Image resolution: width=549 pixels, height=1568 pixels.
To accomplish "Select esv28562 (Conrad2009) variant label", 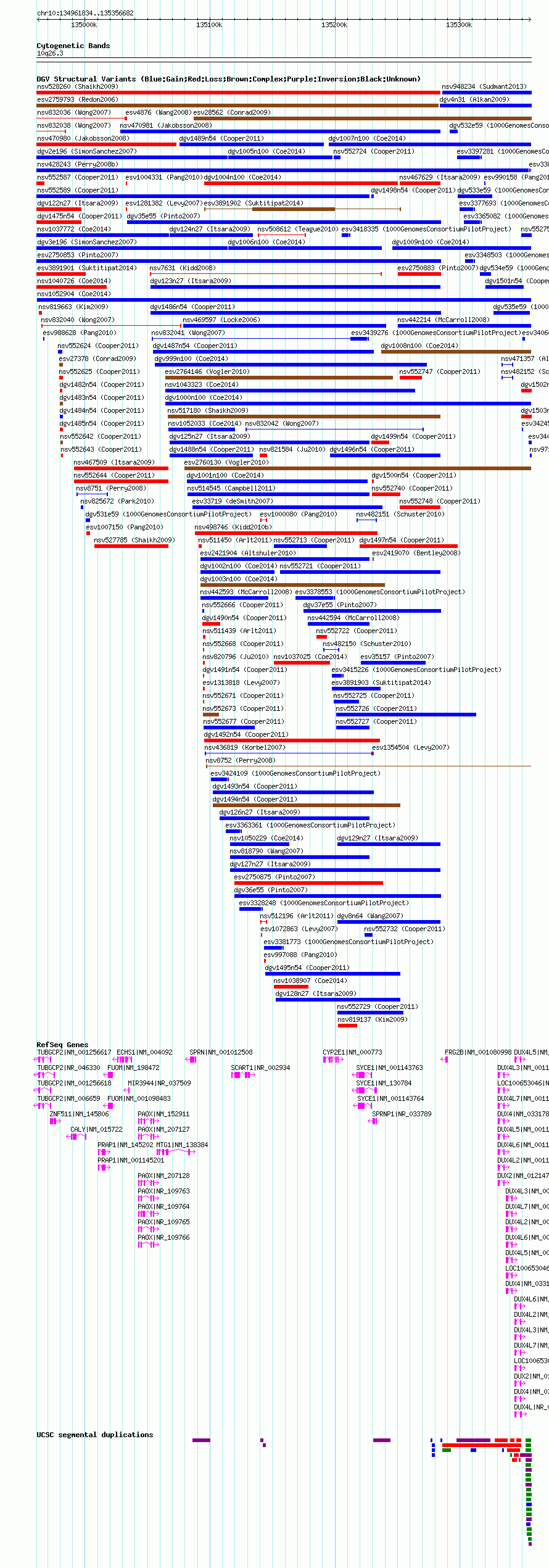I will click(232, 112).
